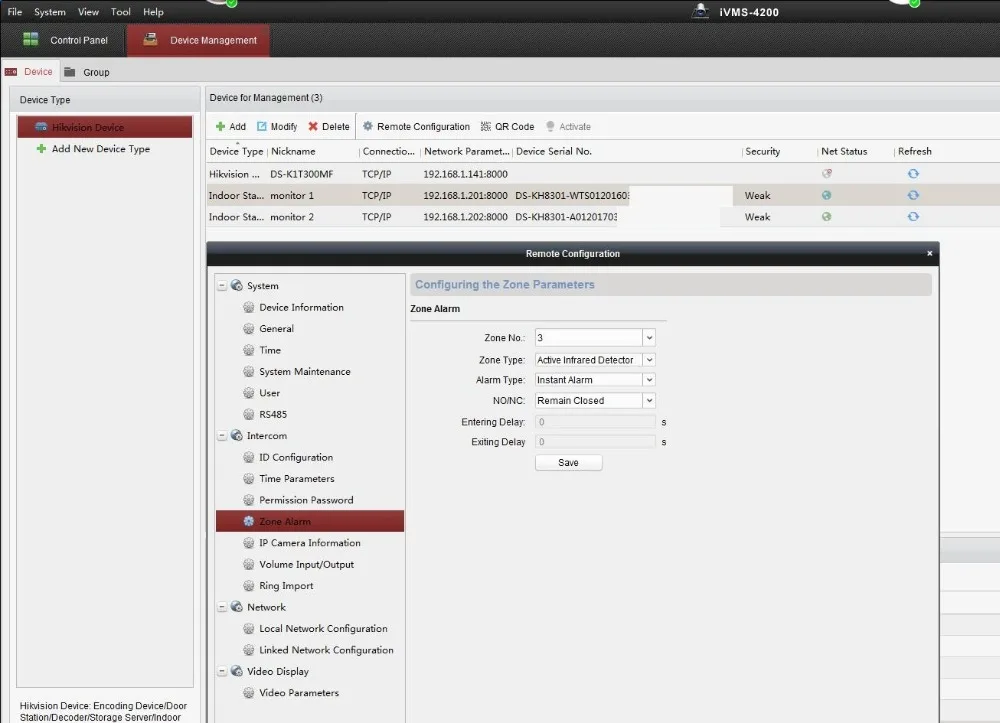
Task: Click the Device Information gear icon
Action: [249, 307]
